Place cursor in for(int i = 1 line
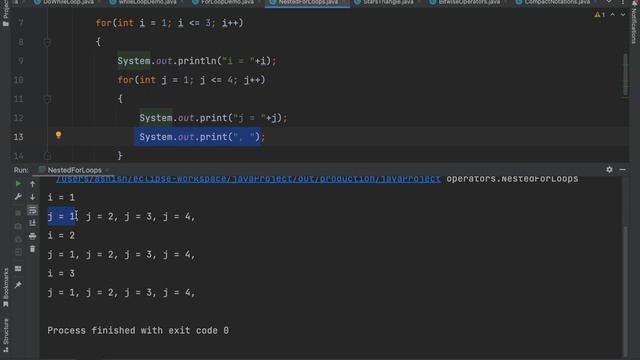The height and width of the screenshot is (360, 640). (169, 23)
